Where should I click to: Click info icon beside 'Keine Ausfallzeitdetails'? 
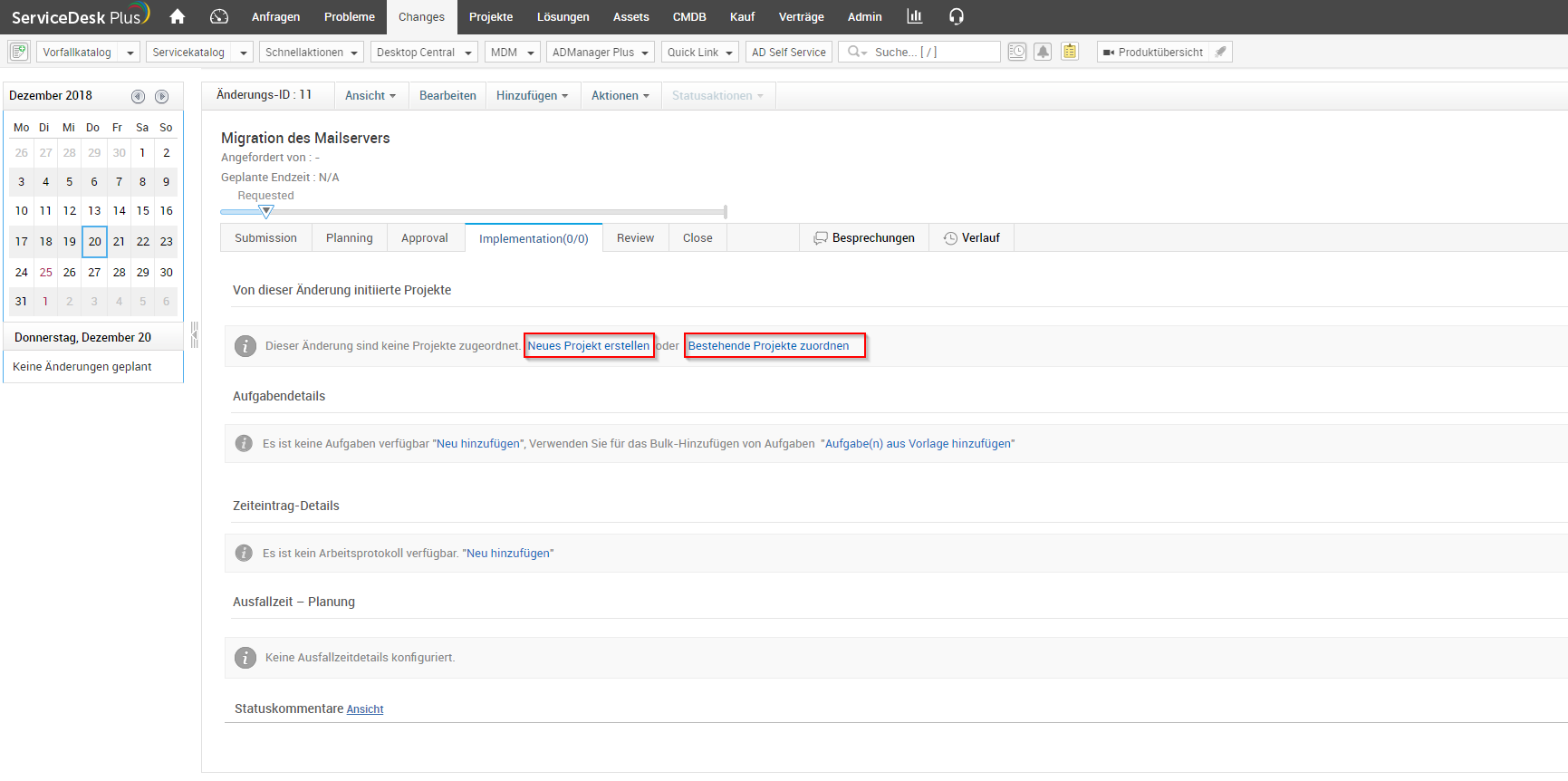click(245, 658)
